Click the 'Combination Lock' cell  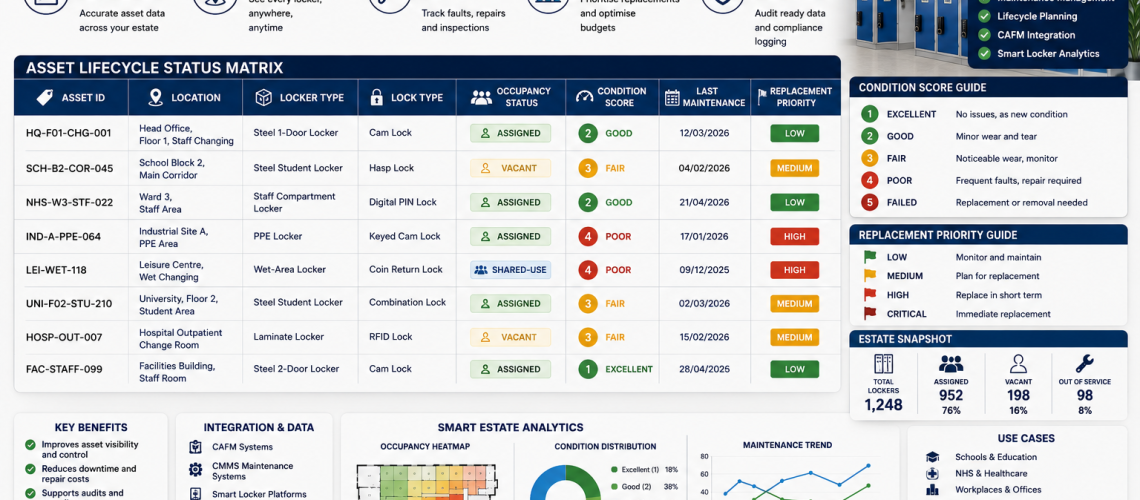click(407, 302)
